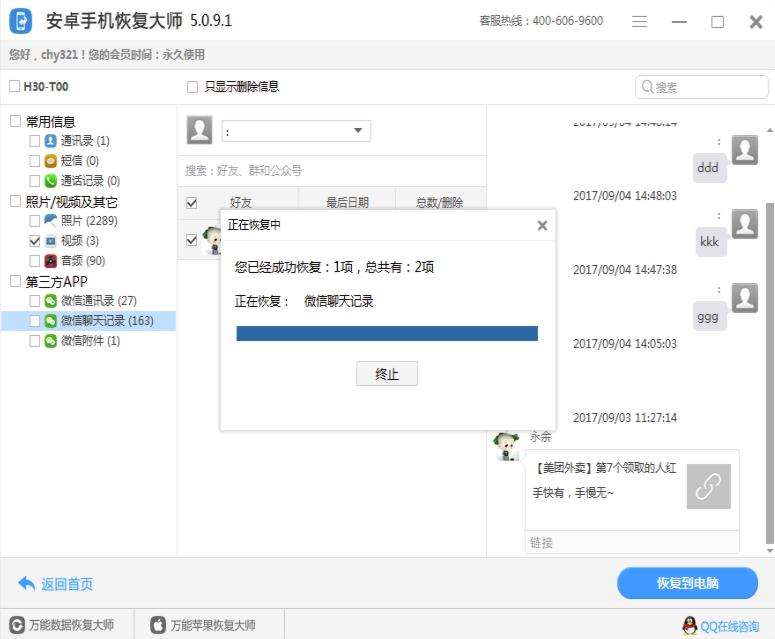
Task: Open 万能数据恢复大师 link
Action: pyautogui.click(x=71, y=625)
